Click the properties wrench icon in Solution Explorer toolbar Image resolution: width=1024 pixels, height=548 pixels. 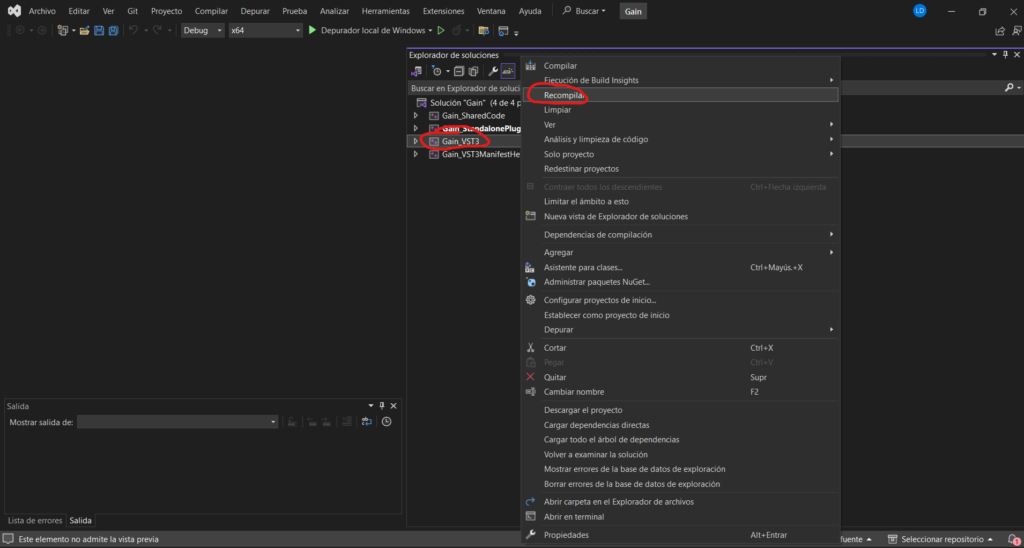pos(493,71)
